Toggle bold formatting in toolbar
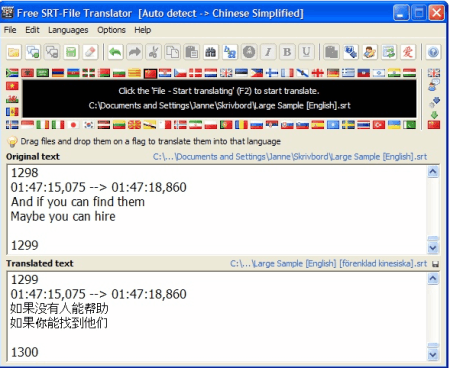 click(287, 52)
